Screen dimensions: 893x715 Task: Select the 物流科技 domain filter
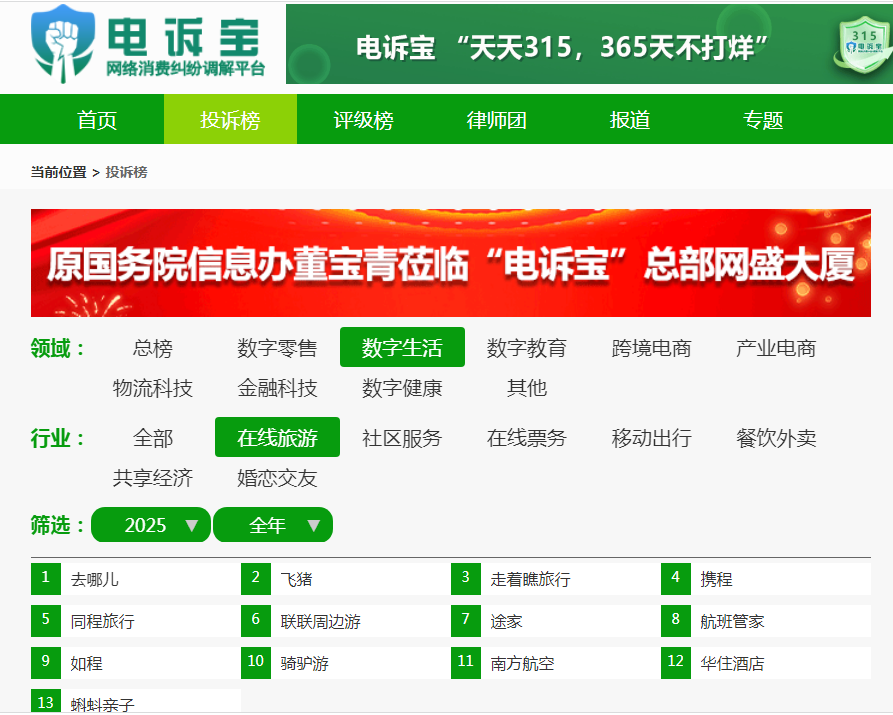point(153,387)
